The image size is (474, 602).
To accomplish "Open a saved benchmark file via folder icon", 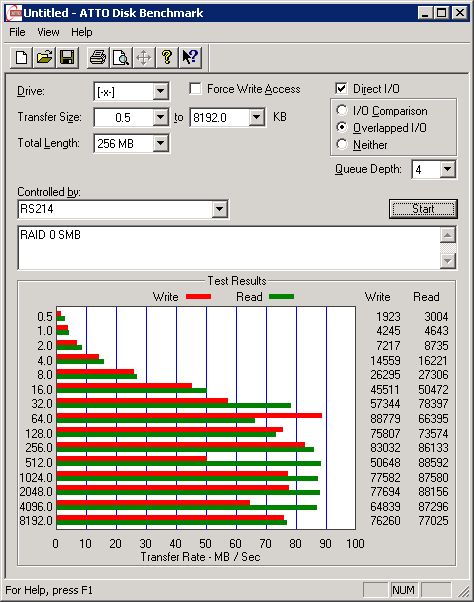I will pyautogui.click(x=44, y=58).
